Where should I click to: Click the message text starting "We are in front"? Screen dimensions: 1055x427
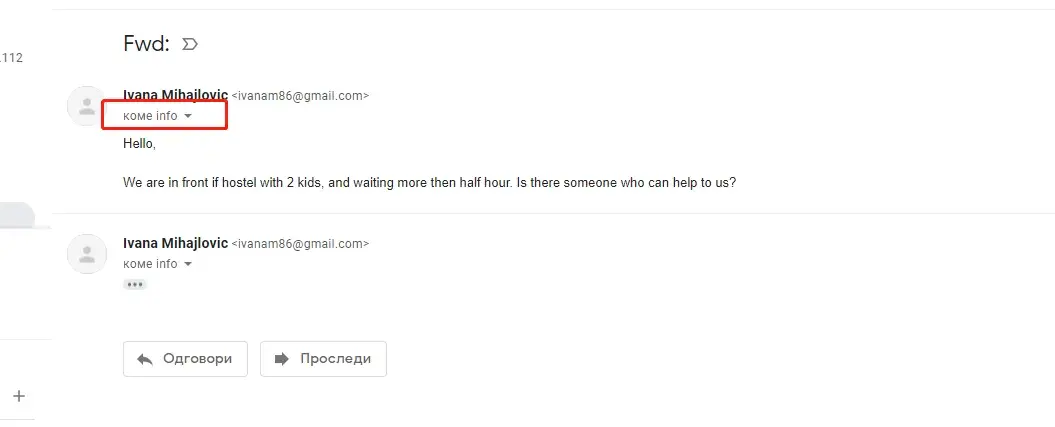(x=429, y=183)
